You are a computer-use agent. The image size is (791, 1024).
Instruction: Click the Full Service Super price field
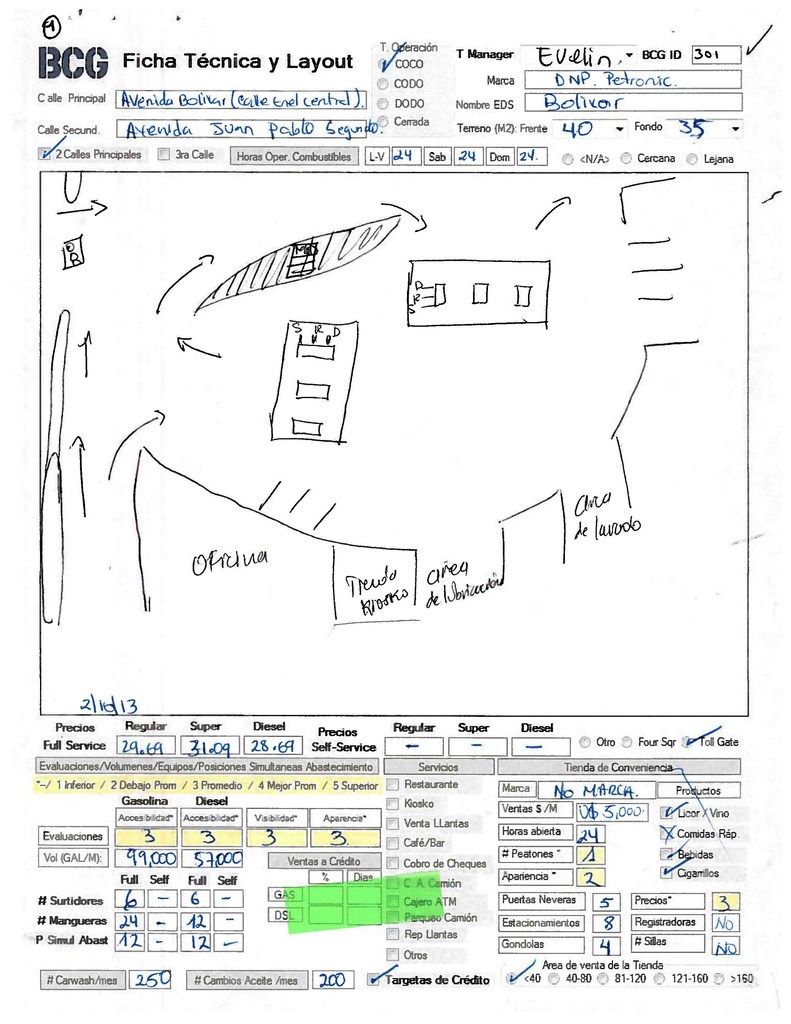[x=210, y=746]
